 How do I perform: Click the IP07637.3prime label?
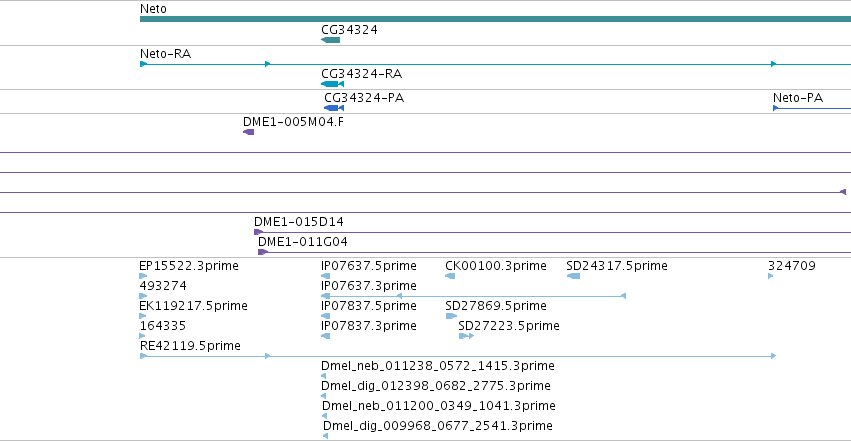click(x=369, y=285)
